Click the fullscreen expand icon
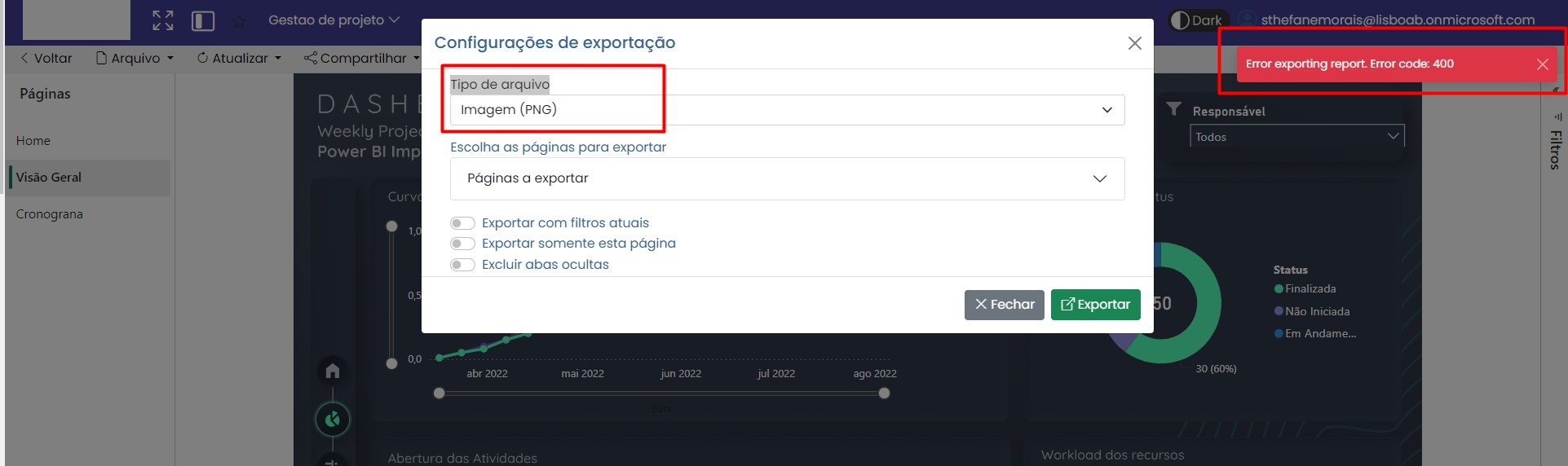 tap(163, 20)
